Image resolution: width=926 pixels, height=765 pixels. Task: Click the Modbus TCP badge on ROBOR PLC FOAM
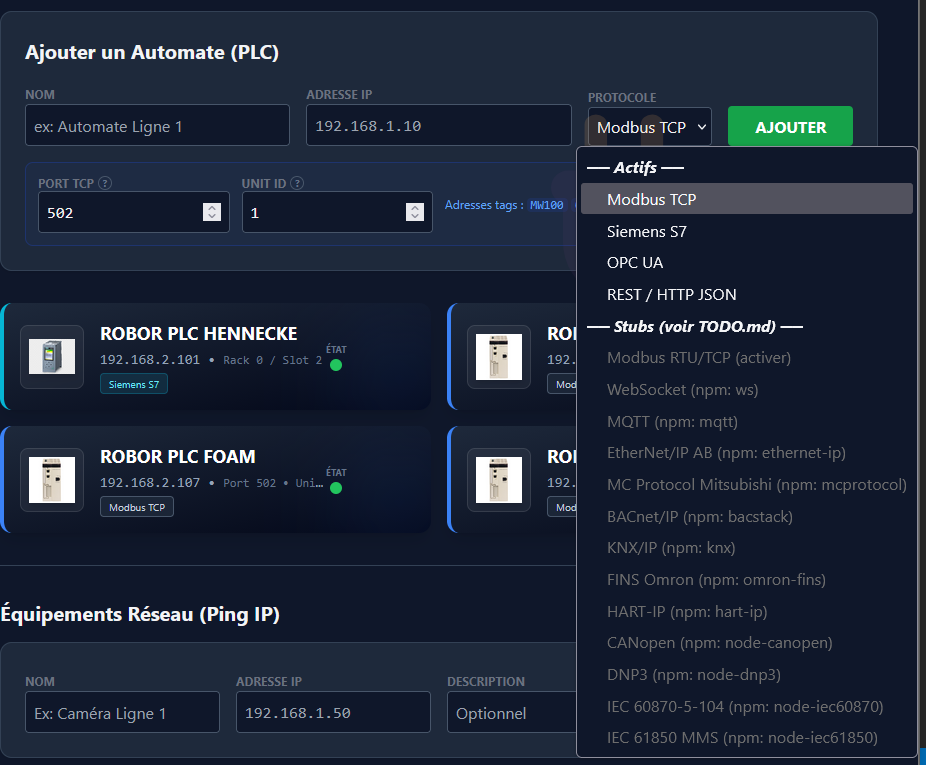[137, 507]
